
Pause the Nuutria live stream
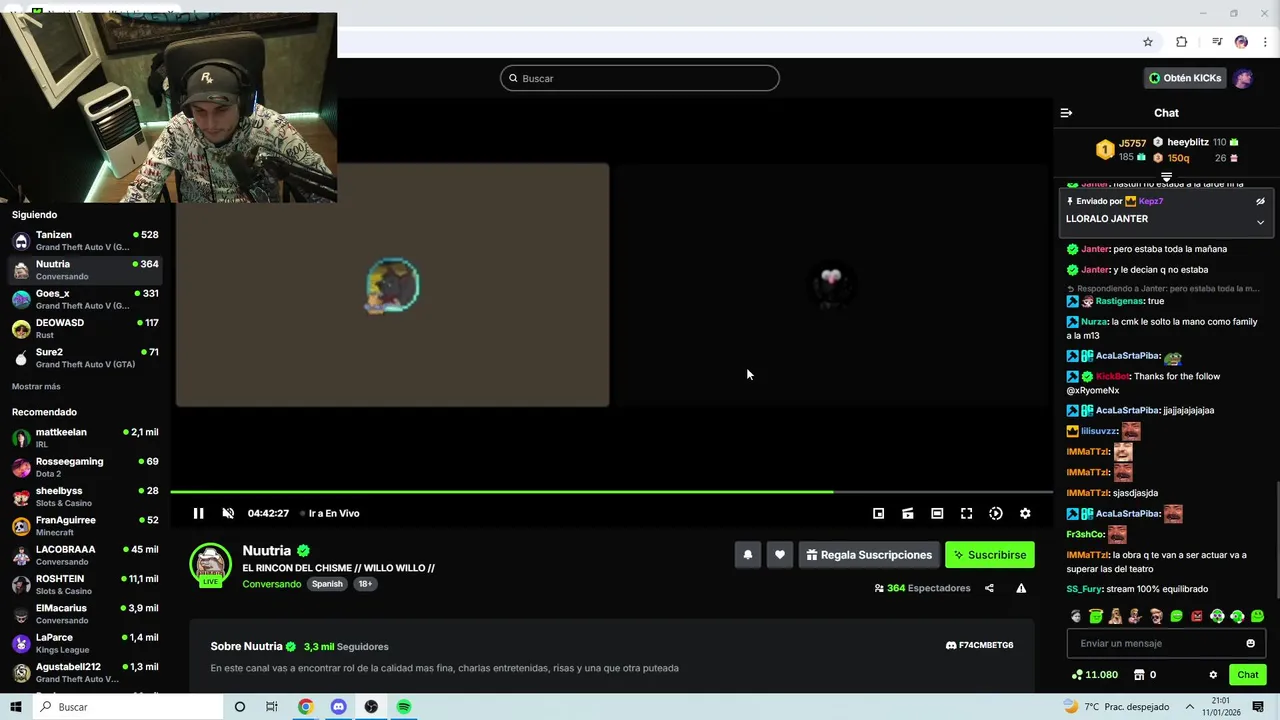(198, 513)
